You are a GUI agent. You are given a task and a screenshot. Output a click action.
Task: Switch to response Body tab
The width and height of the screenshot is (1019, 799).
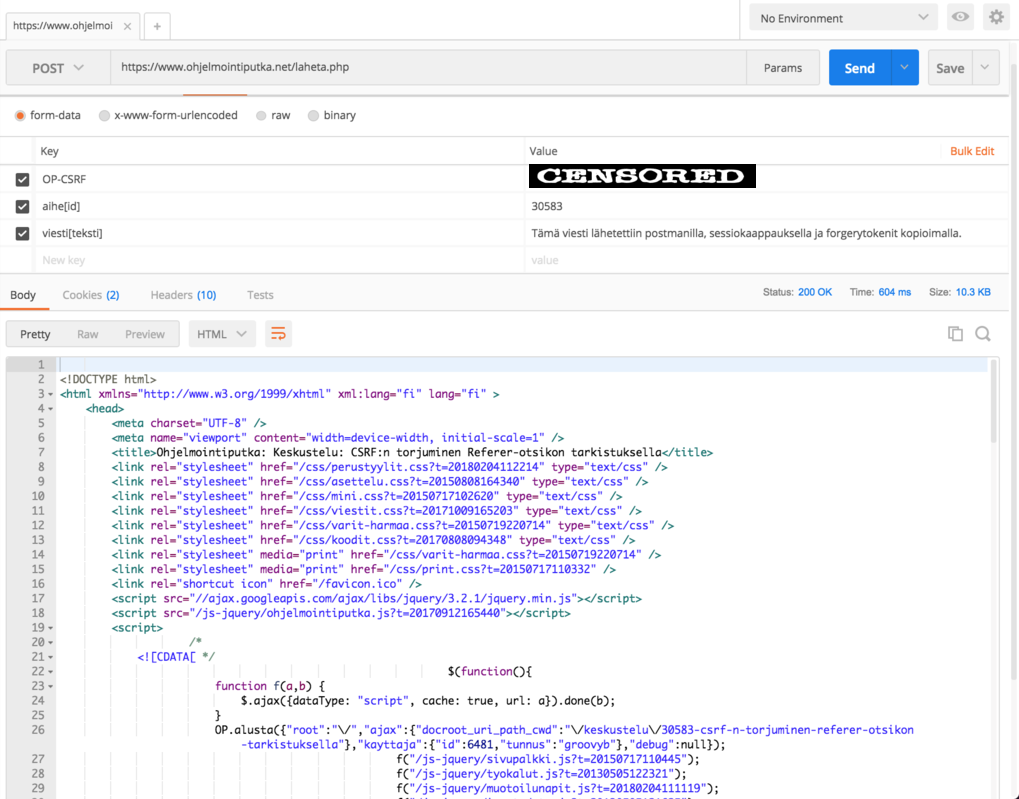pos(23,295)
